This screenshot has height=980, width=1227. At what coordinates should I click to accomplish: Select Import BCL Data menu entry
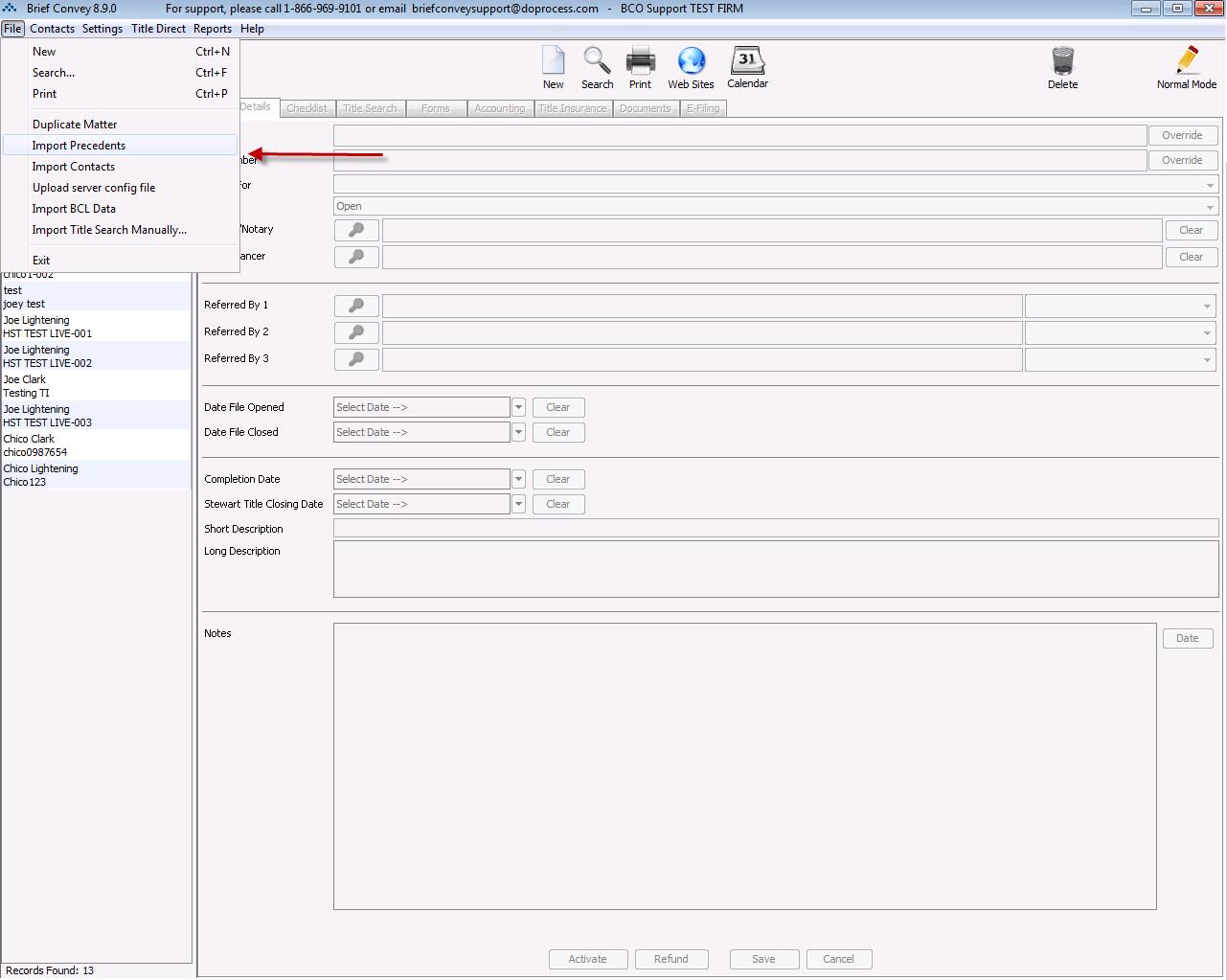(120, 209)
